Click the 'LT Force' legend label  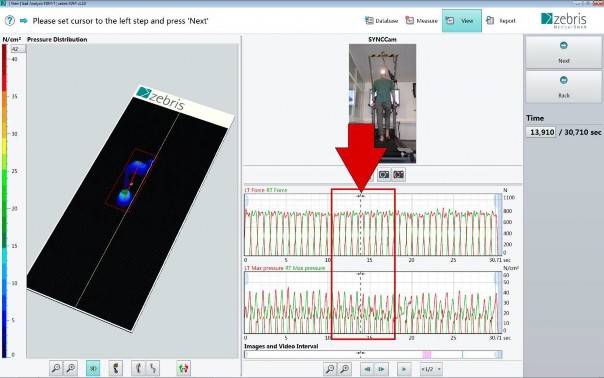coord(255,190)
